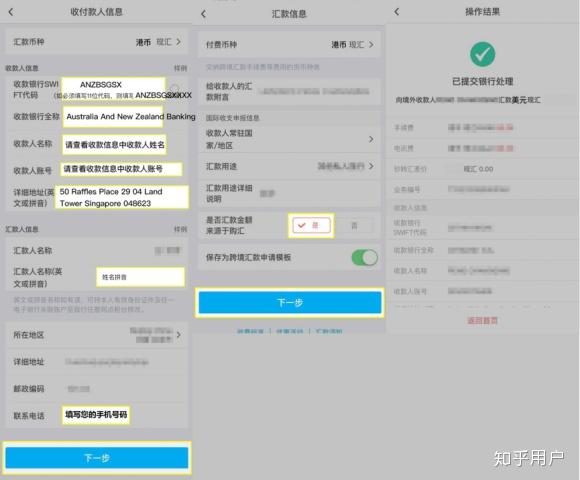Click 返回首页 link
The image size is (580, 480).
coord(482,320)
